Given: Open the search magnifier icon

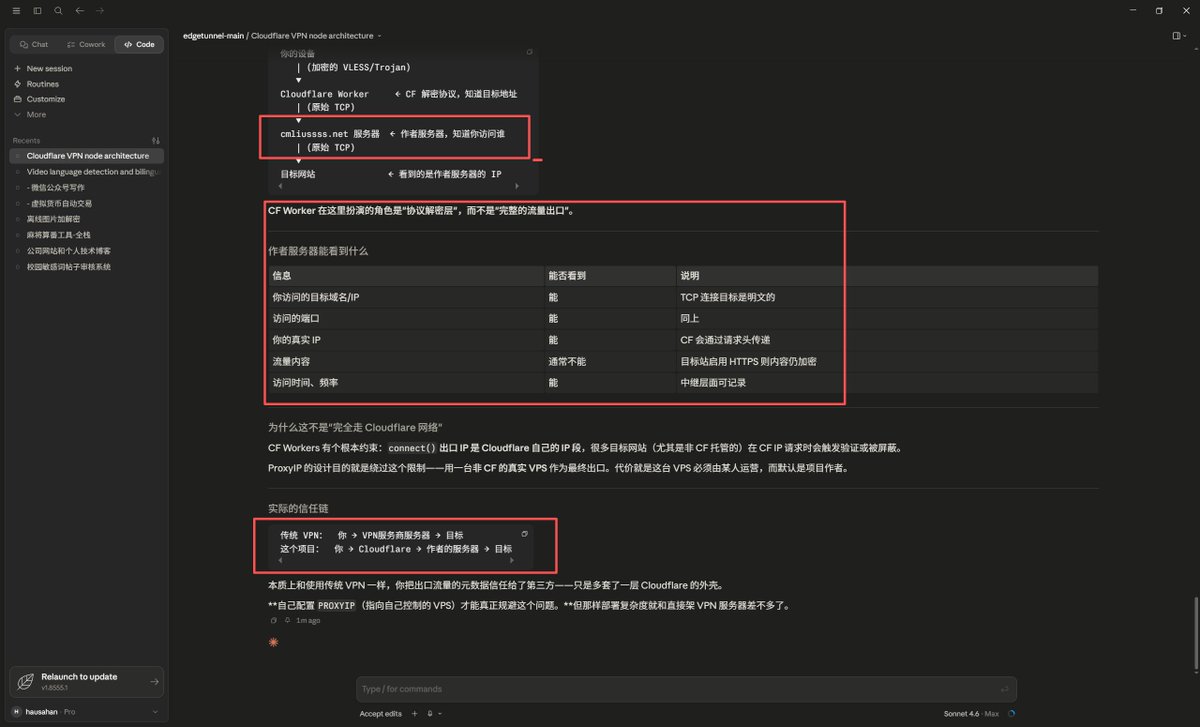Looking at the screenshot, I should tap(58, 10).
